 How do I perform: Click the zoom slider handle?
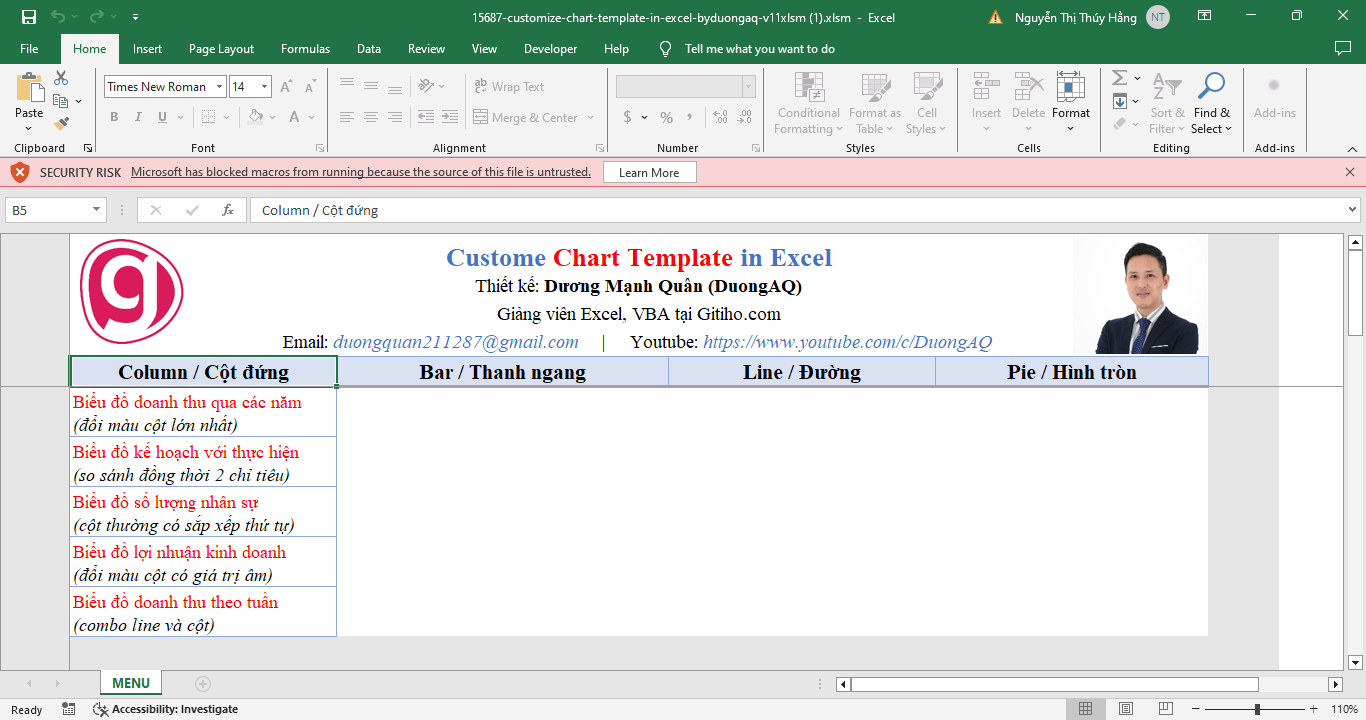pyautogui.click(x=1257, y=709)
